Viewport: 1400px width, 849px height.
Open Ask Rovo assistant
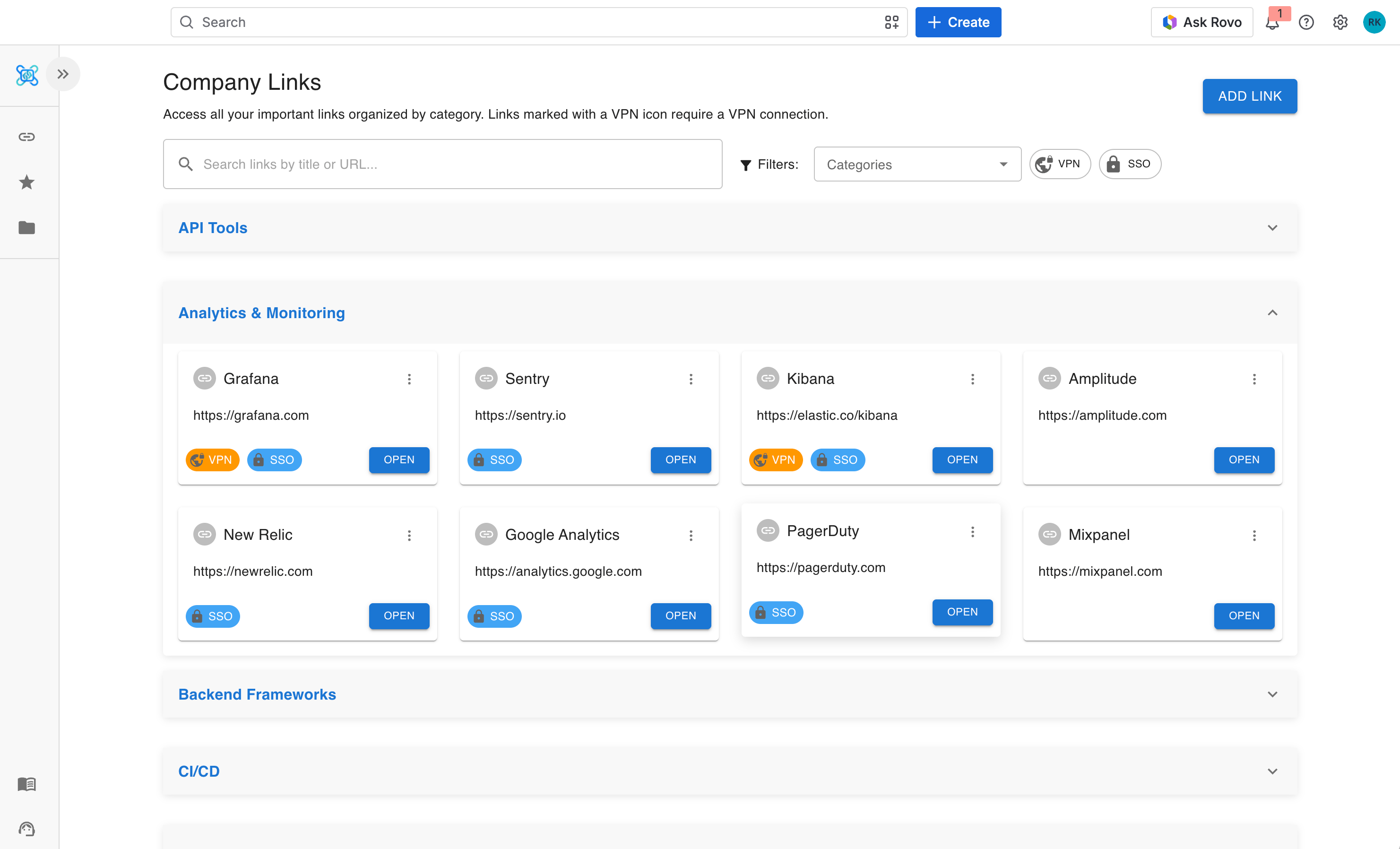[x=1201, y=22]
